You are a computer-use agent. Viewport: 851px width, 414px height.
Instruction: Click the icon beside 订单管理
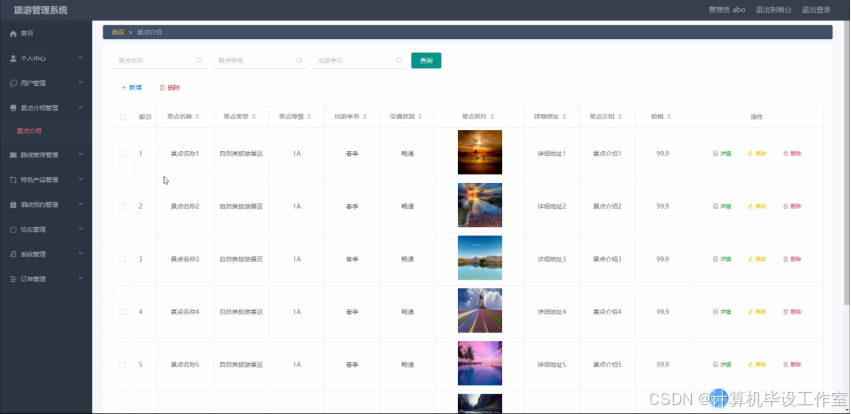(x=14, y=279)
